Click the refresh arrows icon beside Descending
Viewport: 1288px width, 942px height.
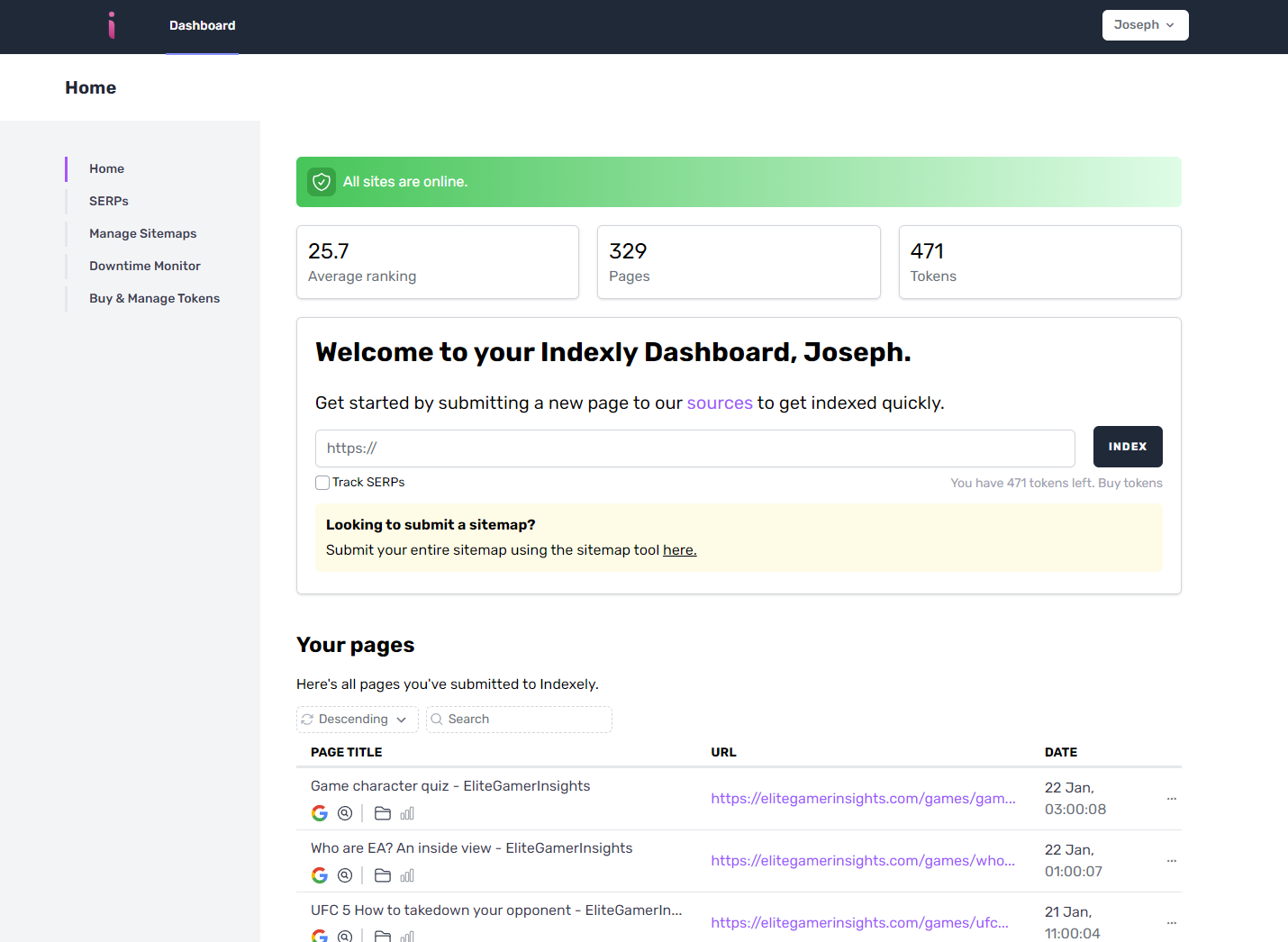point(307,720)
